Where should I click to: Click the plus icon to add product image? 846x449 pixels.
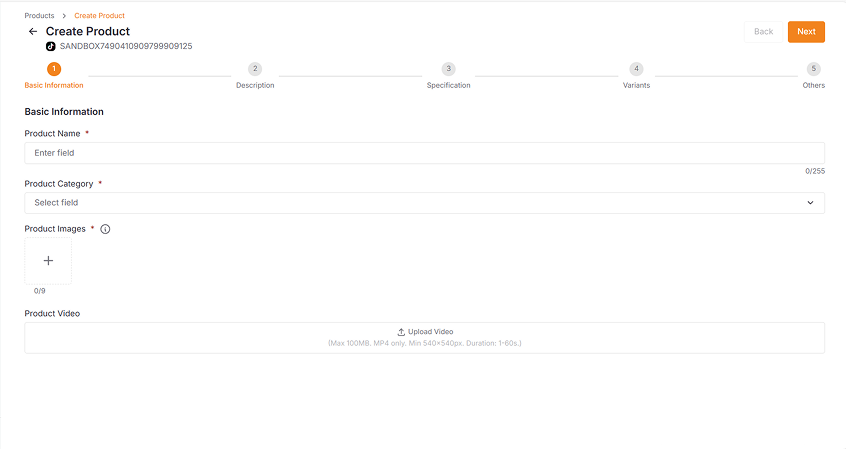pyautogui.click(x=48, y=261)
